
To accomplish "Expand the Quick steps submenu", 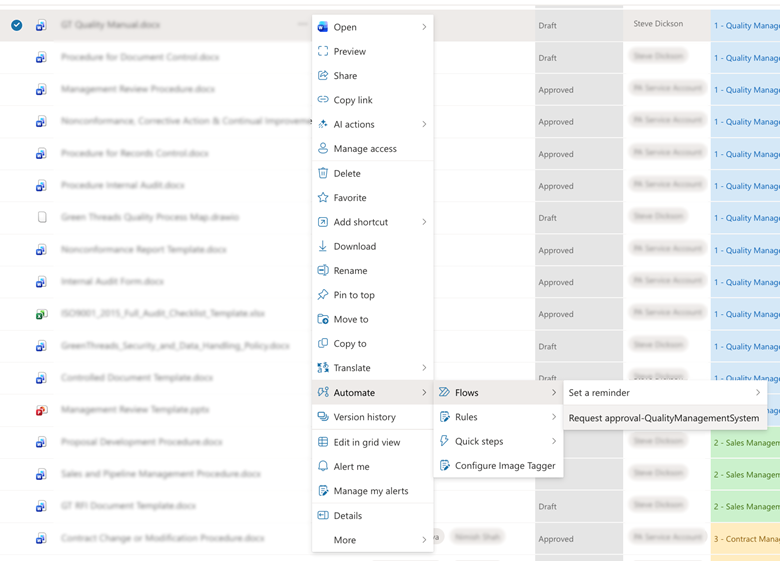I will (553, 441).
